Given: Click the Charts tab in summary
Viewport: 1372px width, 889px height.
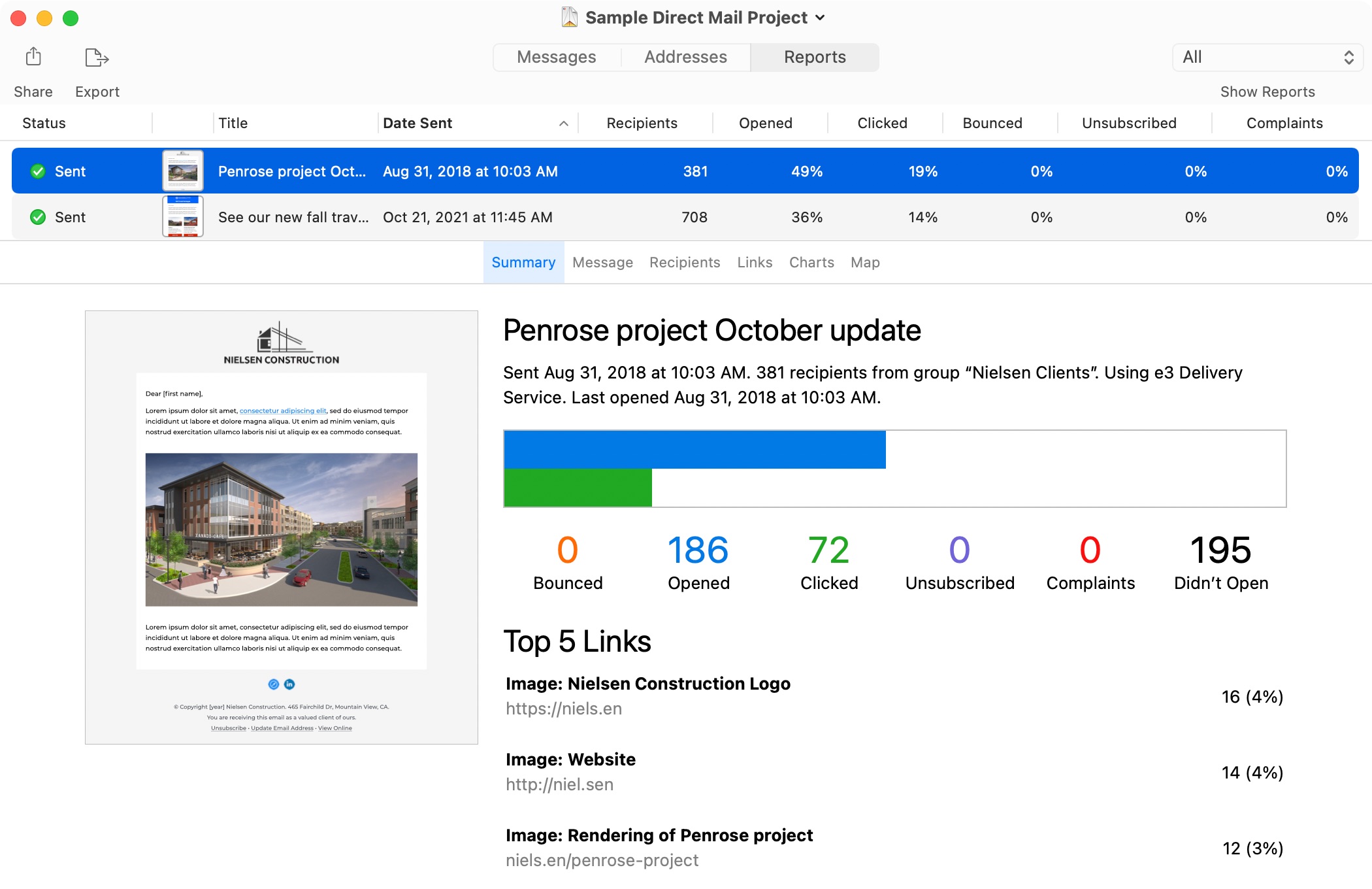Looking at the screenshot, I should coord(811,262).
